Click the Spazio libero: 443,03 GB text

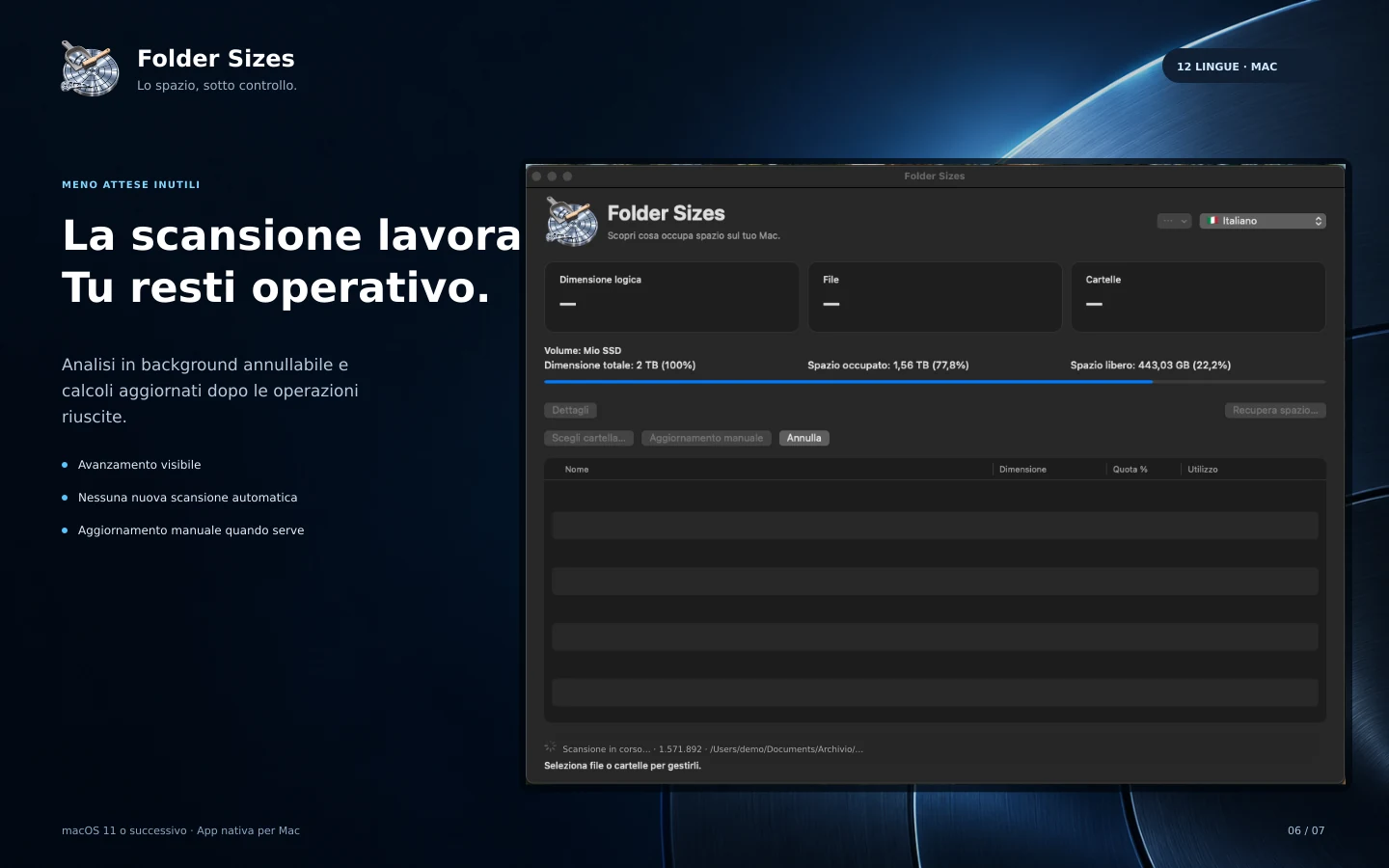coord(1151,366)
